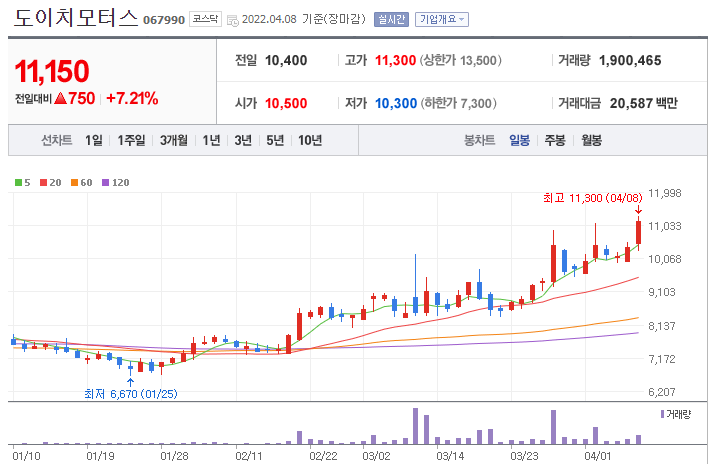Screen dimensions: 708x464
Task: Select the 3년 line chart tab
Action: pos(243,140)
